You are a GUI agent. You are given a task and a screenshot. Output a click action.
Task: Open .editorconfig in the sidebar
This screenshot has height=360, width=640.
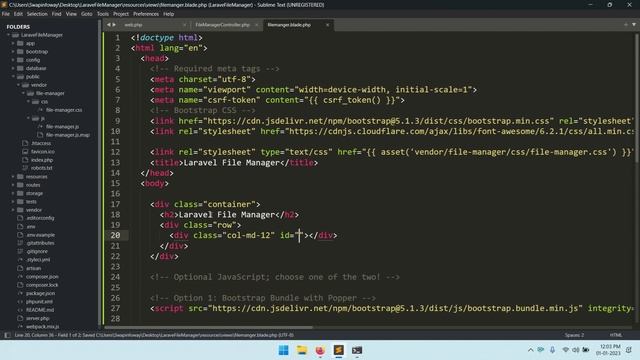[40, 218]
